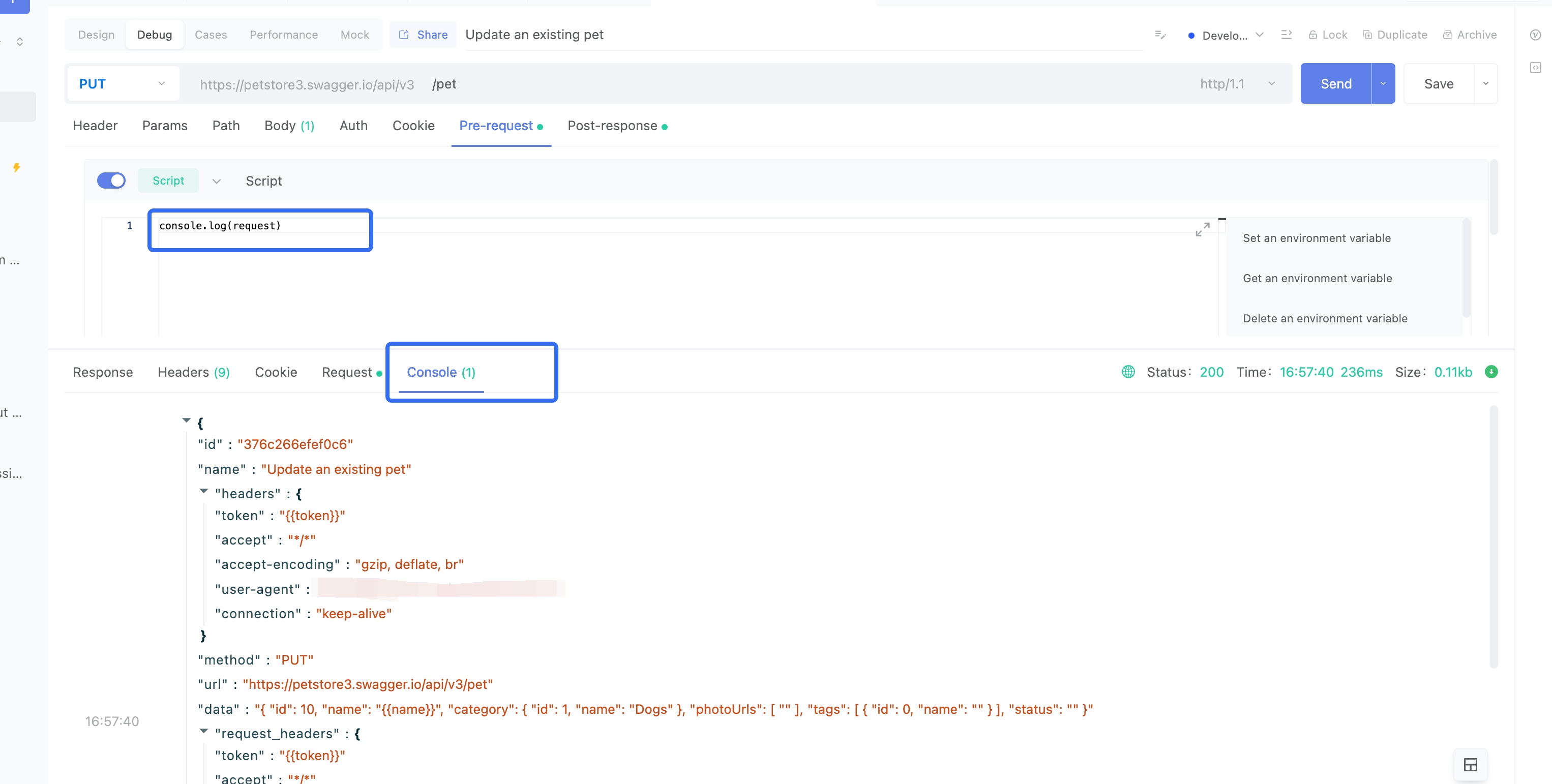Open the Header request tab
The height and width of the screenshot is (784, 1552).
[95, 126]
